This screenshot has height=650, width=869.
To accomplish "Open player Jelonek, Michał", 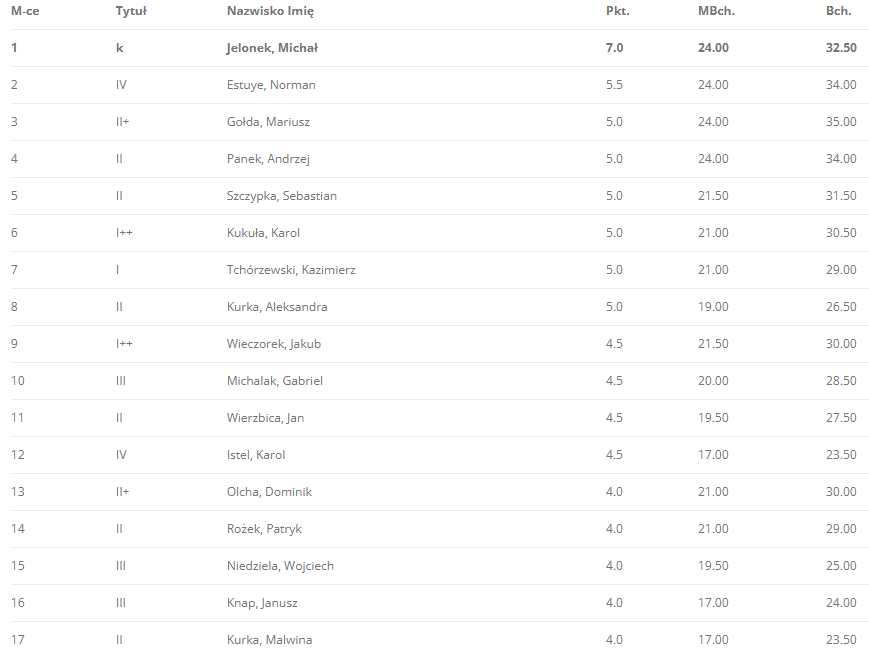I will (272, 48).
